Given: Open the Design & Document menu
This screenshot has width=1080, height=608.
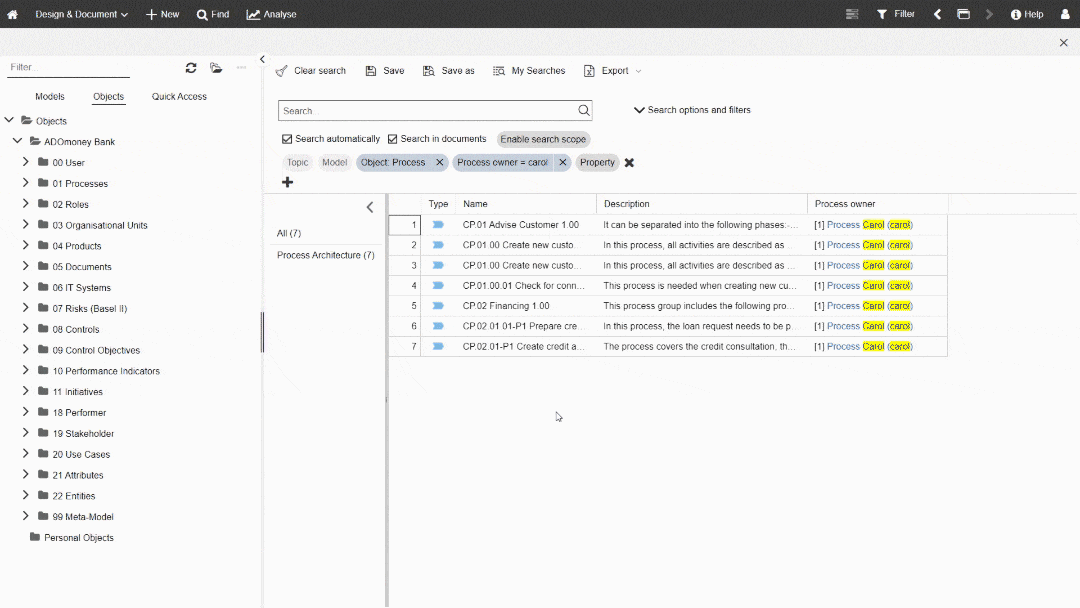Looking at the screenshot, I should click(81, 14).
